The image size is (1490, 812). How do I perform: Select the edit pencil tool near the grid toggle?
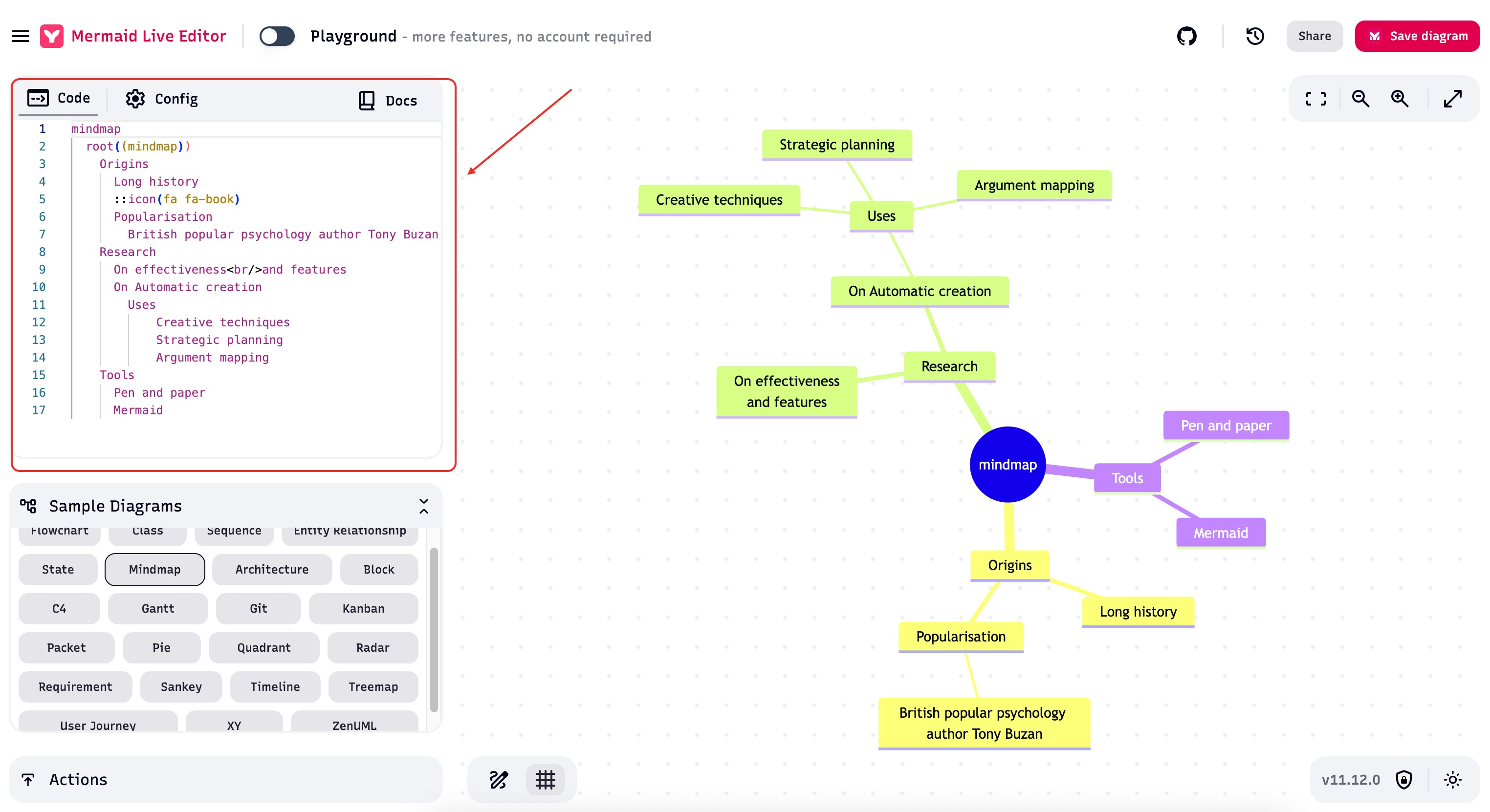click(x=499, y=779)
